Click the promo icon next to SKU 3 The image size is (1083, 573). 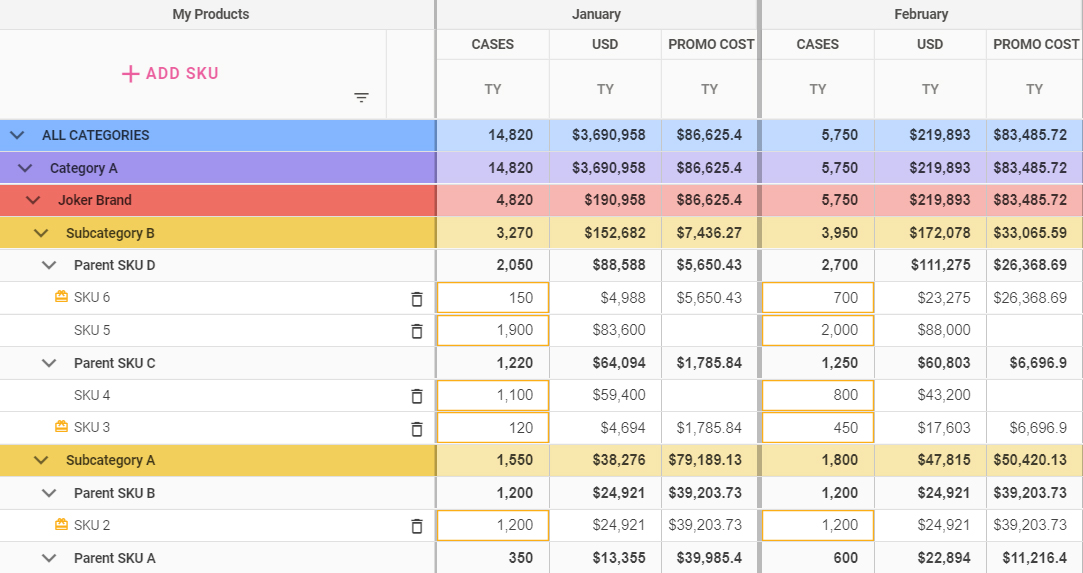61,427
